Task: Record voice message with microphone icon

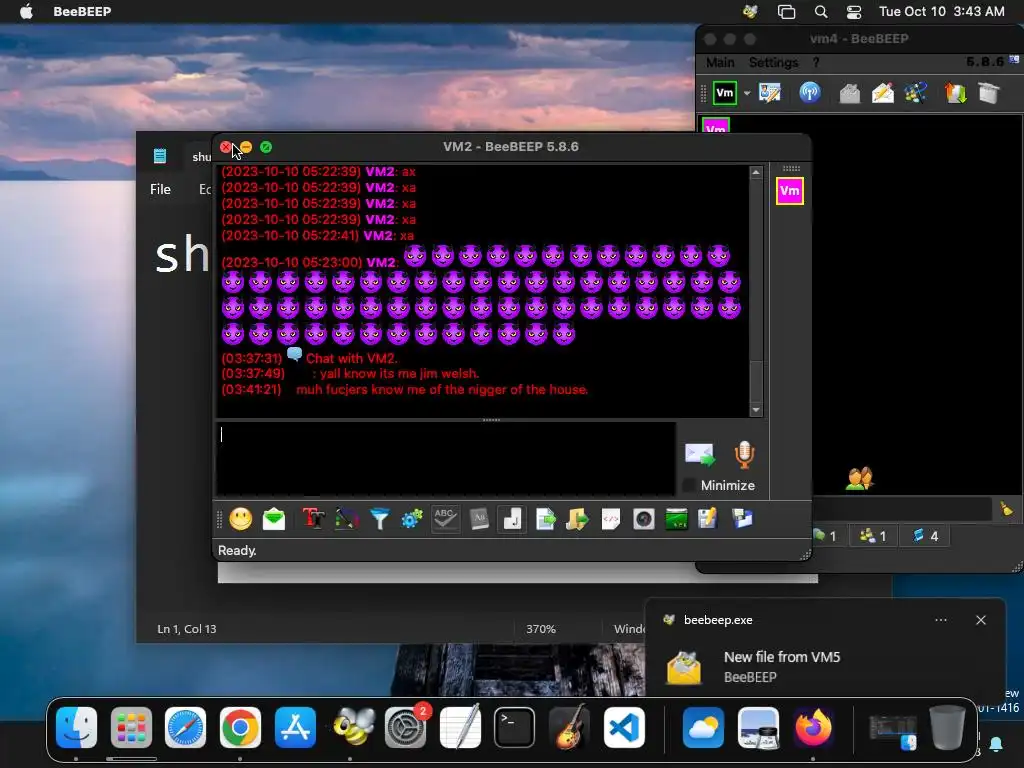Action: (744, 455)
